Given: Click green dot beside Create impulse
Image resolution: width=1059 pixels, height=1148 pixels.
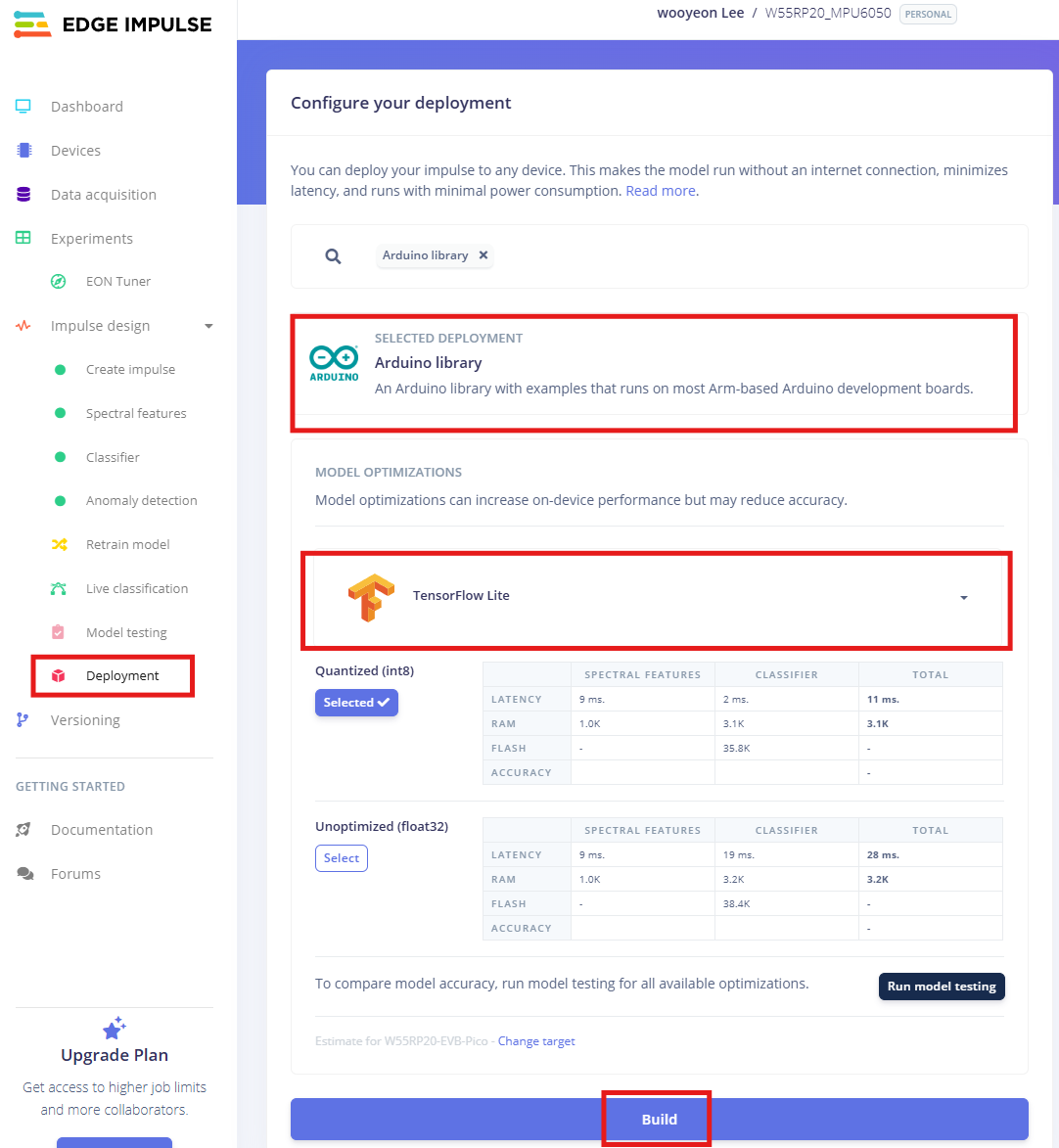Looking at the screenshot, I should point(60,370).
